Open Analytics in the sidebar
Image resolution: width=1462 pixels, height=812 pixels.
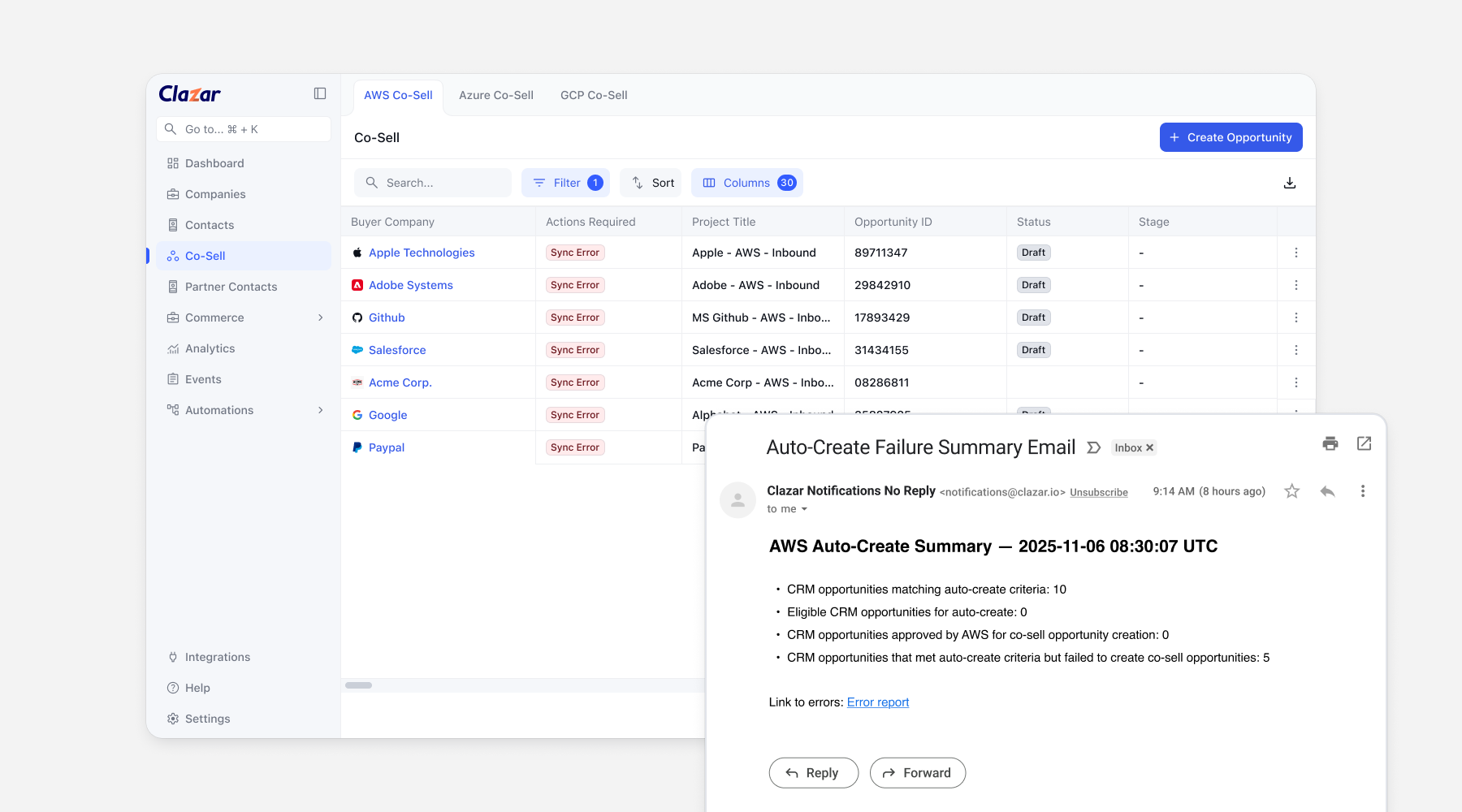pyautogui.click(x=244, y=348)
